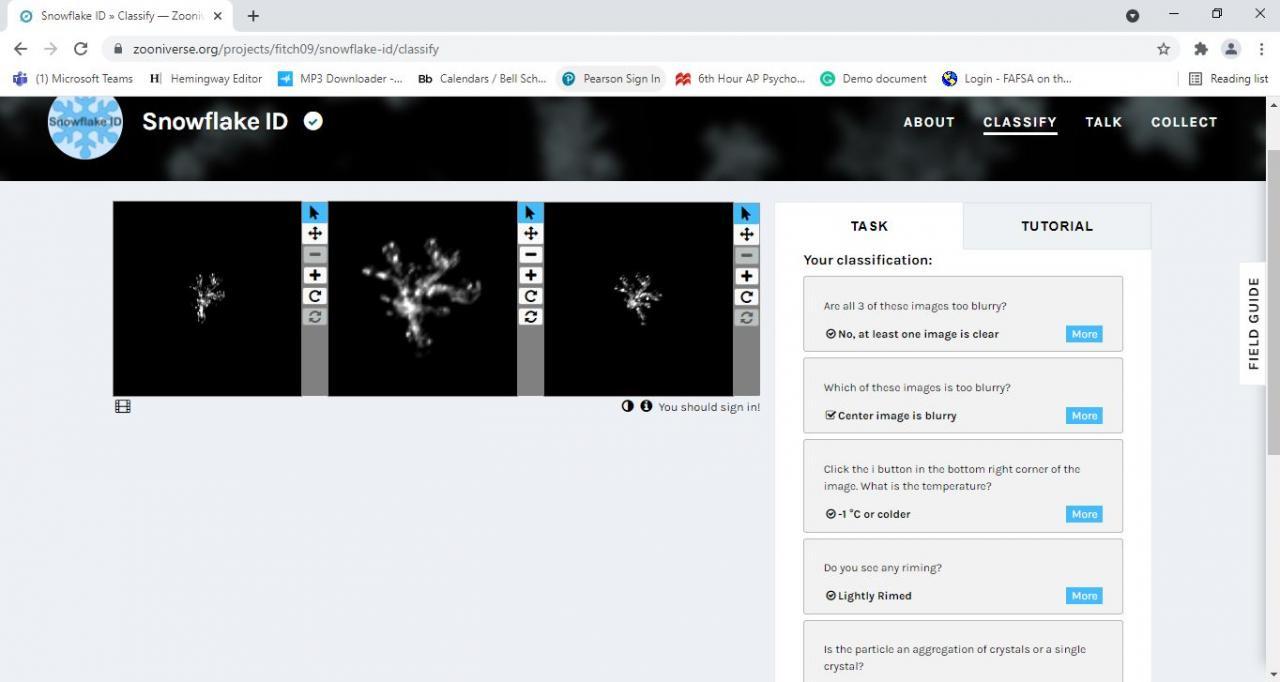1280x682 pixels.
Task: Open the COLLECT page
Action: pos(1184,122)
